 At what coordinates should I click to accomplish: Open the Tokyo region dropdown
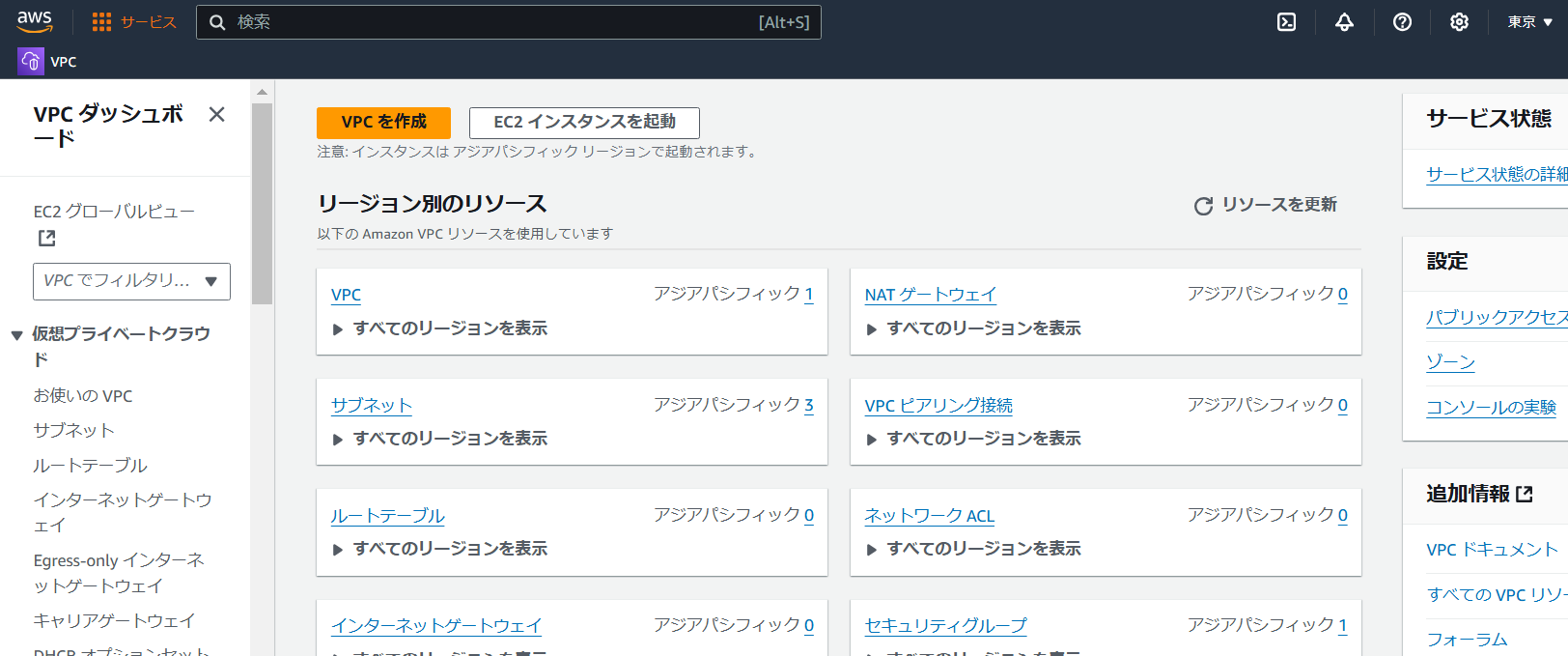pyautogui.click(x=1530, y=22)
